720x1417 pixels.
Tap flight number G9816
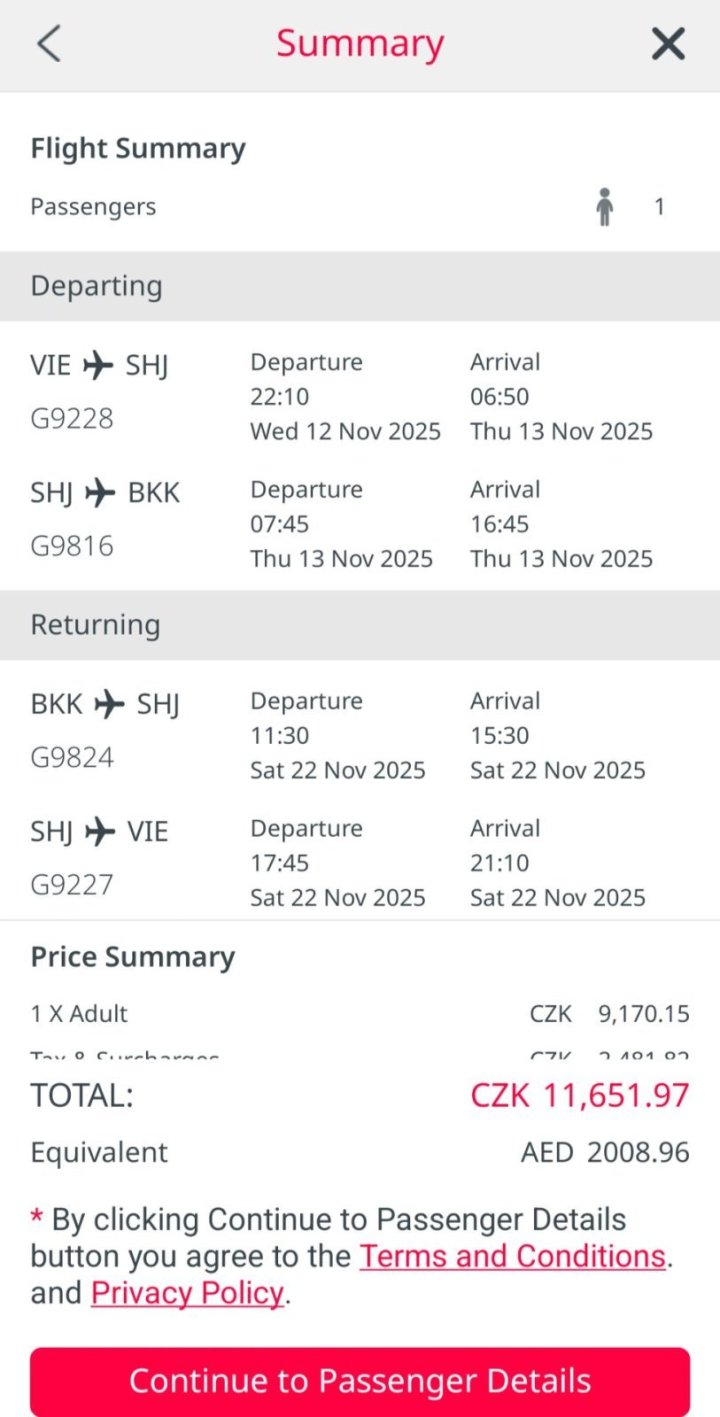coord(72,546)
